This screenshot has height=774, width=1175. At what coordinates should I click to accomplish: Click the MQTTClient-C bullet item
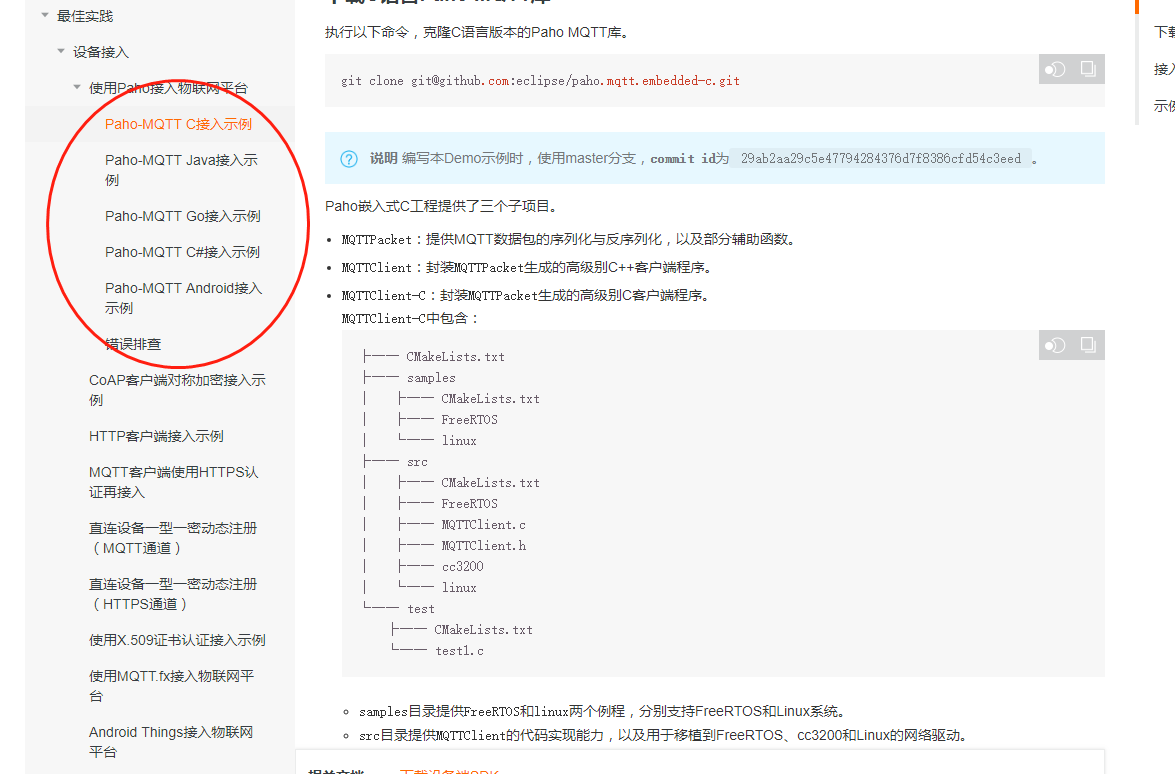[x=525, y=296]
